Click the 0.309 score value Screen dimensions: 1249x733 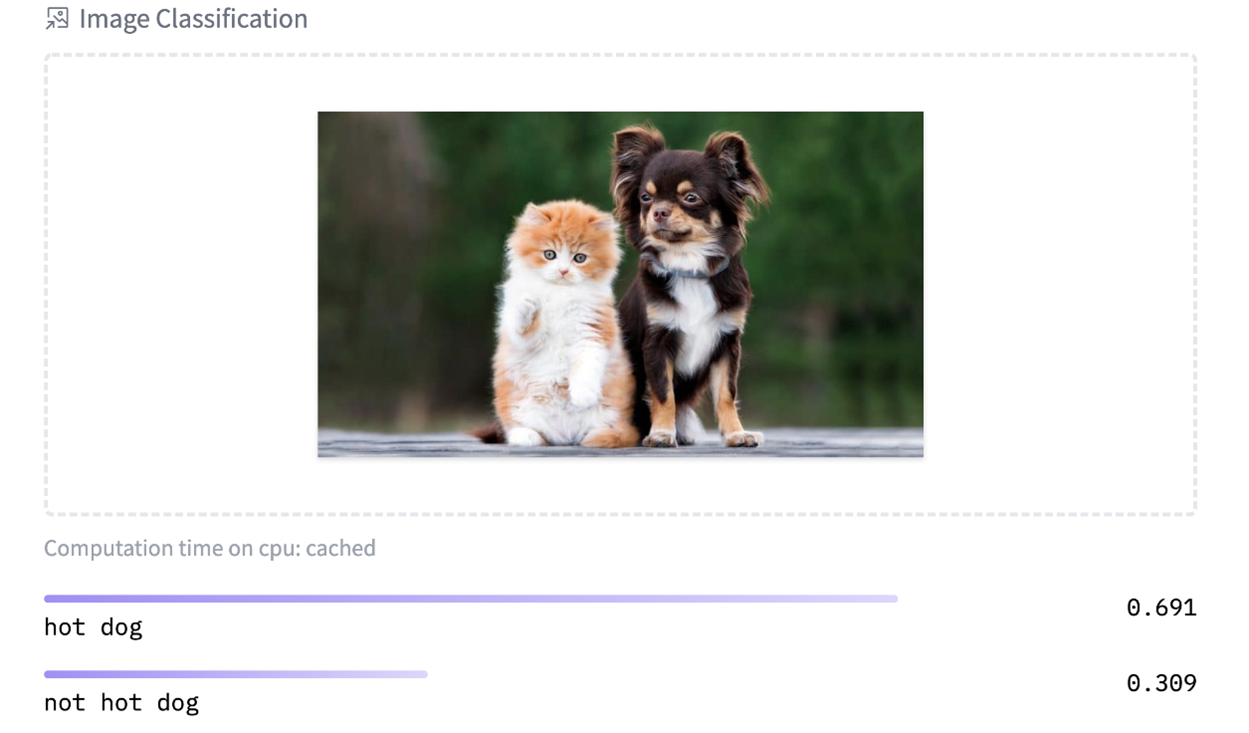[x=1161, y=683]
